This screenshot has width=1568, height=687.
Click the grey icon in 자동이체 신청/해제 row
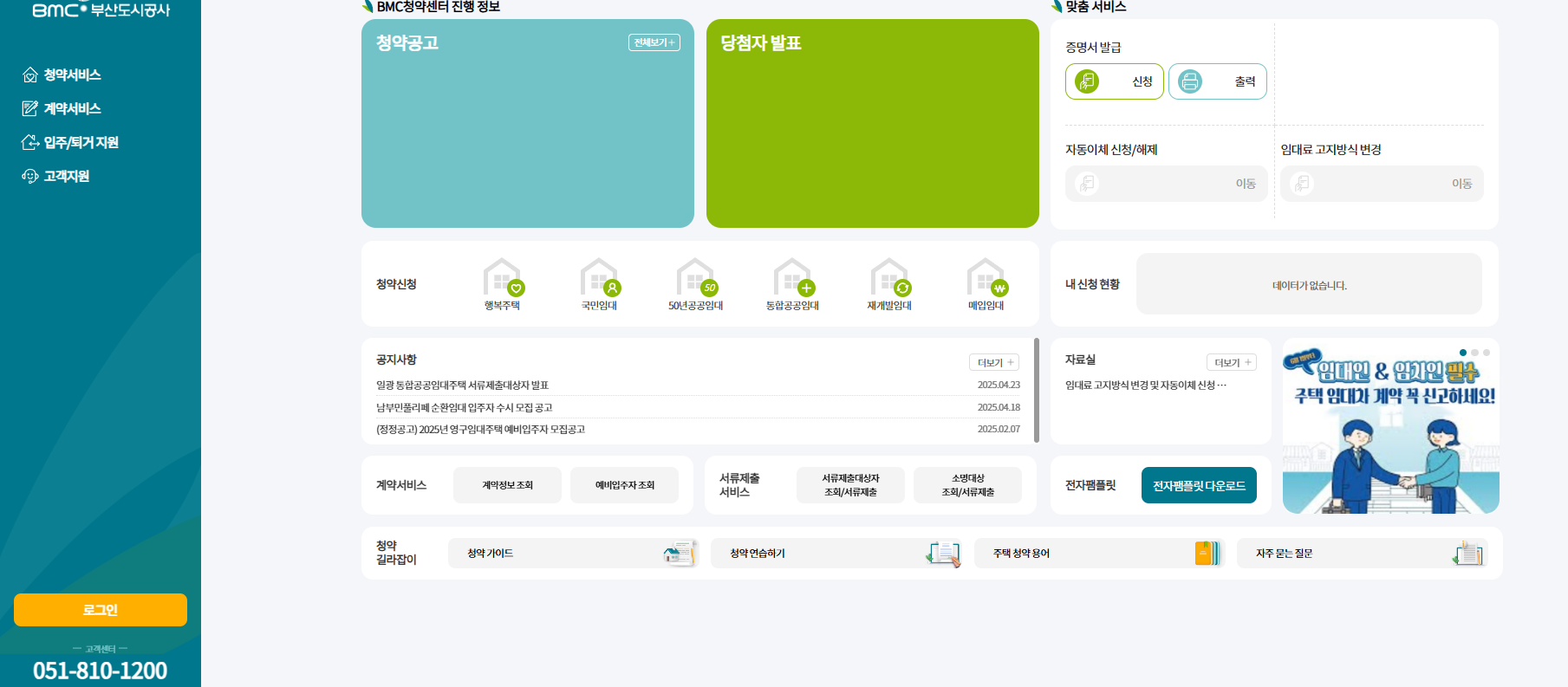pyautogui.click(x=1087, y=184)
